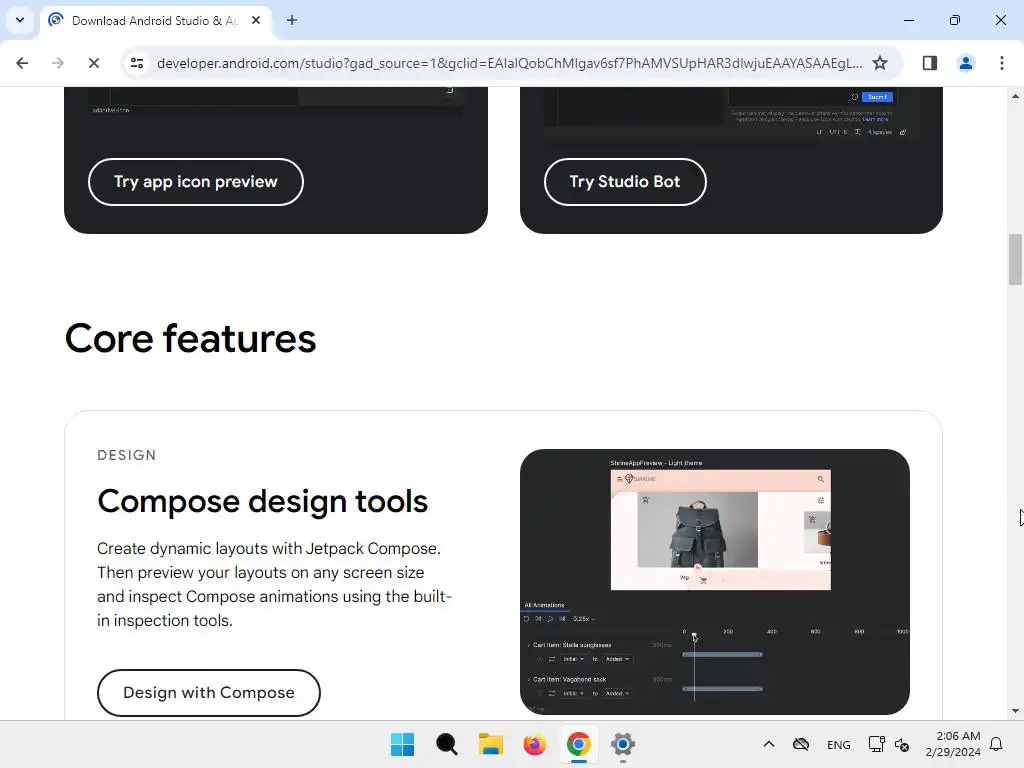Click Try Studio Bot button
Screen dimensions: 1024x768
[x=625, y=182]
